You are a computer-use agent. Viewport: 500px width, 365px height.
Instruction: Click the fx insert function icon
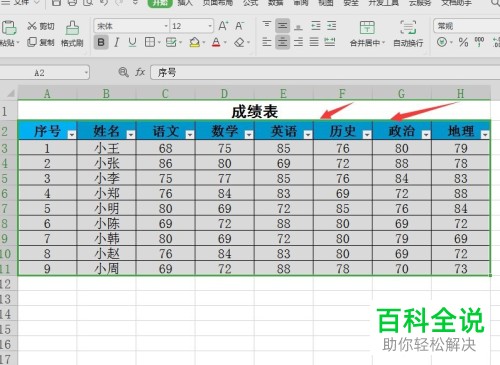pyautogui.click(x=140, y=72)
